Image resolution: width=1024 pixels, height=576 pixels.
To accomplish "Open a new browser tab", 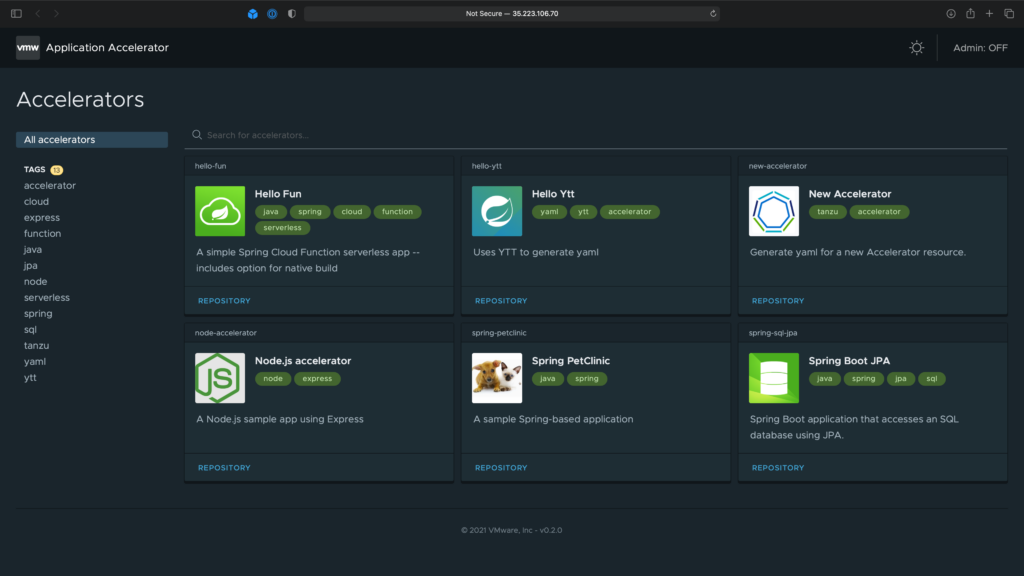I will (989, 13).
